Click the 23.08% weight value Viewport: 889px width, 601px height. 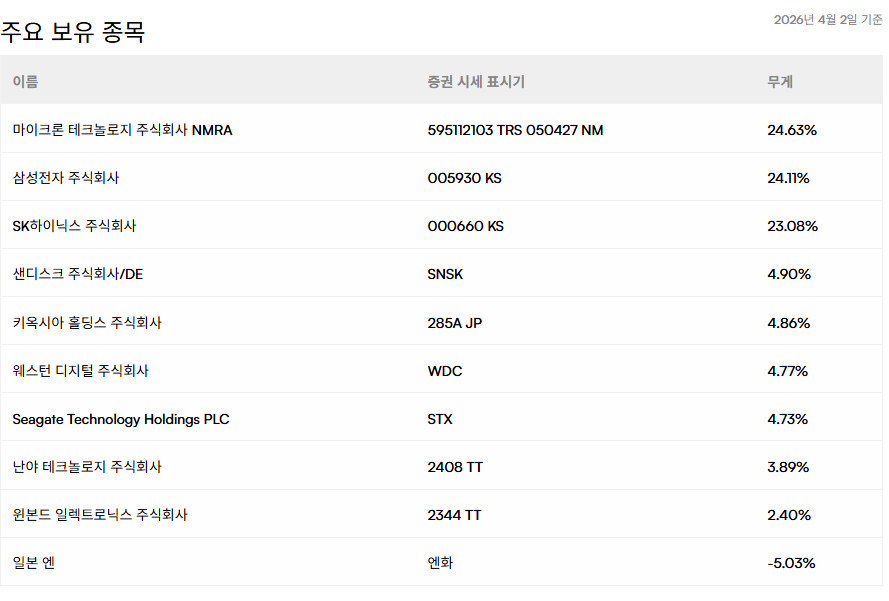click(x=793, y=226)
